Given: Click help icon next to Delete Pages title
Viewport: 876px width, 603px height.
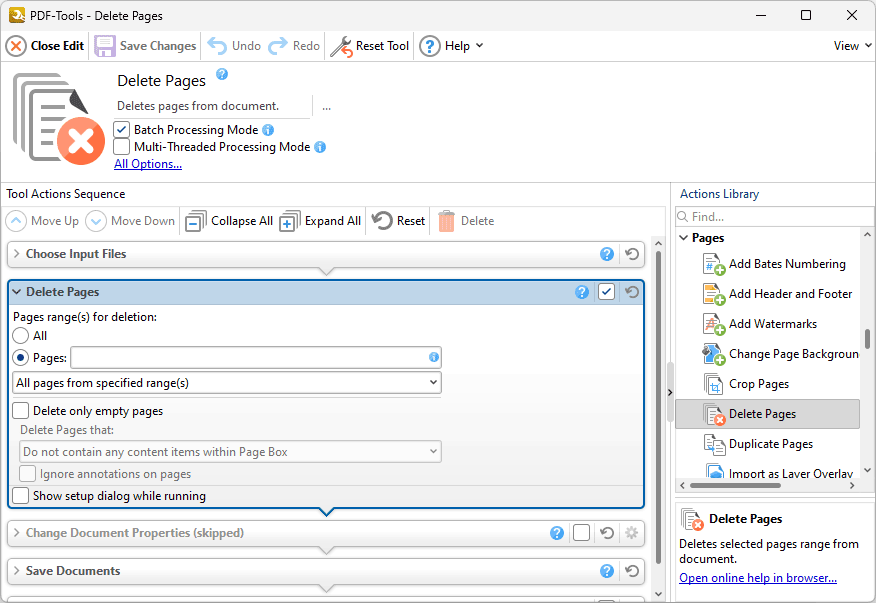Looking at the screenshot, I should (222, 74).
